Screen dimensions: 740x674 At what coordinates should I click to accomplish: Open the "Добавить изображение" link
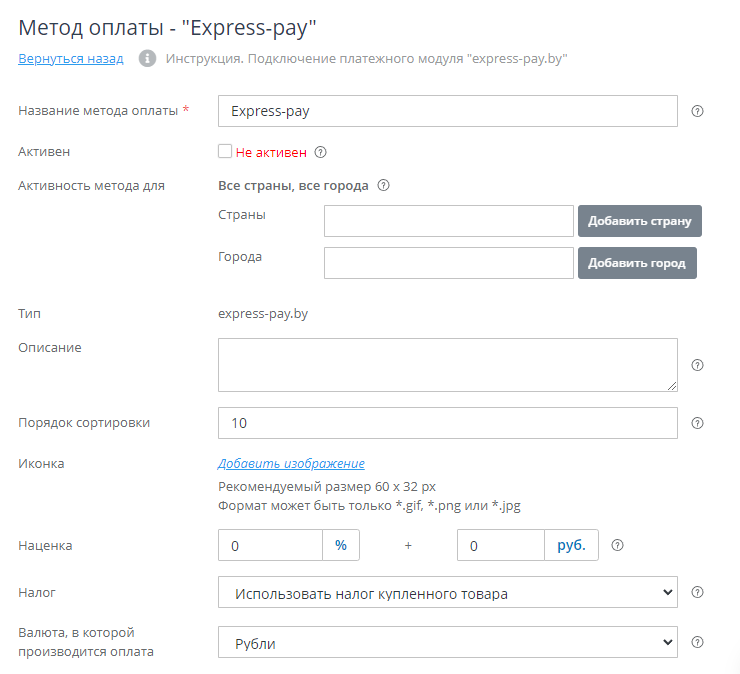[x=291, y=463]
